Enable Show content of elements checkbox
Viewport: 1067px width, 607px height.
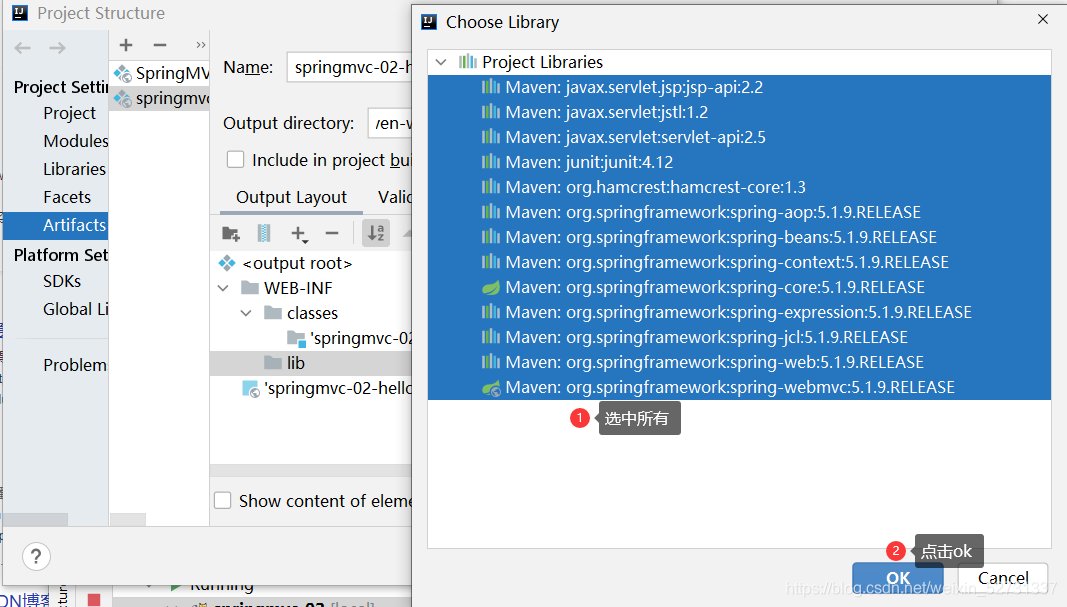point(223,501)
